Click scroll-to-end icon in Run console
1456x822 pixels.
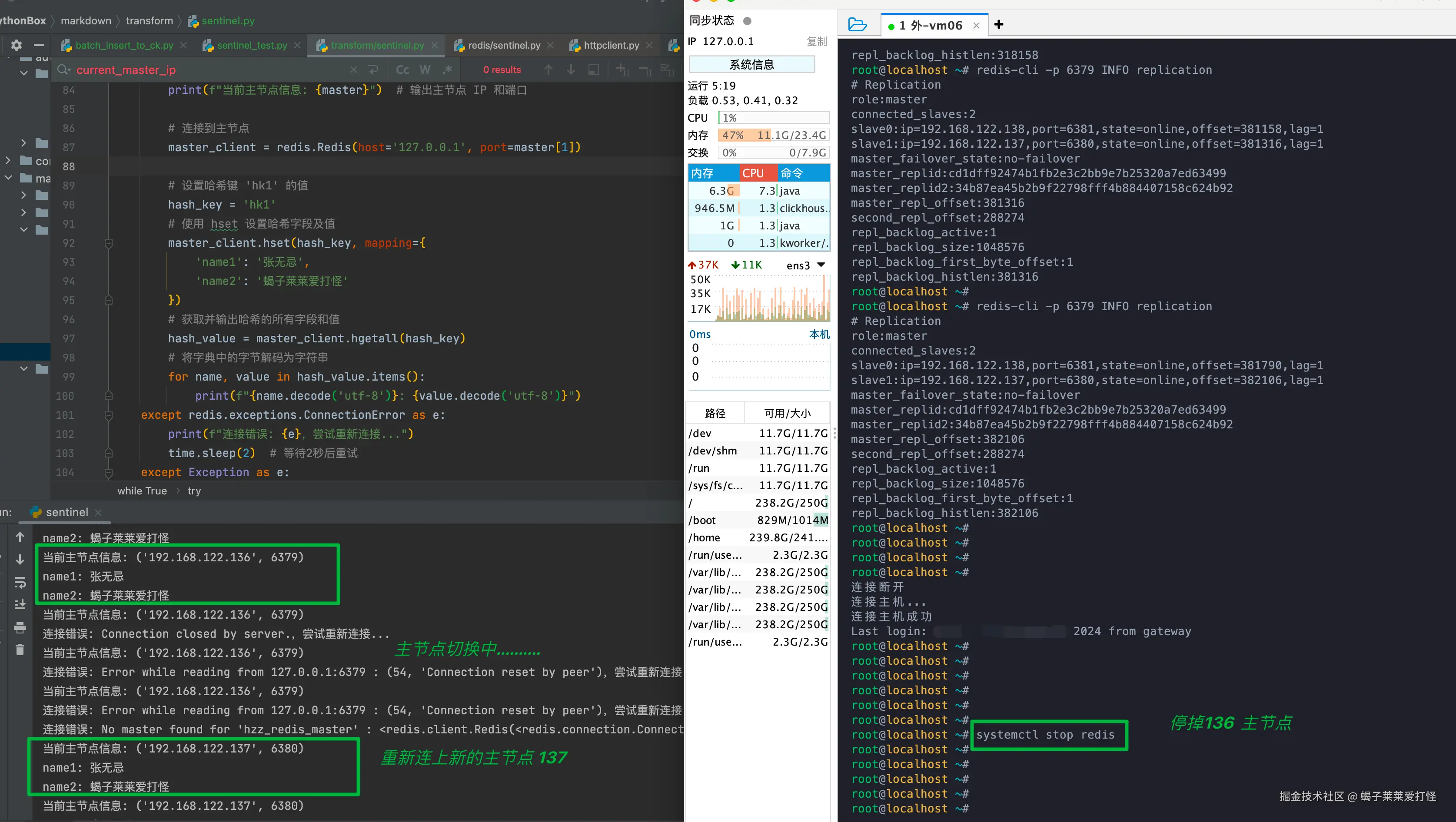(x=20, y=604)
